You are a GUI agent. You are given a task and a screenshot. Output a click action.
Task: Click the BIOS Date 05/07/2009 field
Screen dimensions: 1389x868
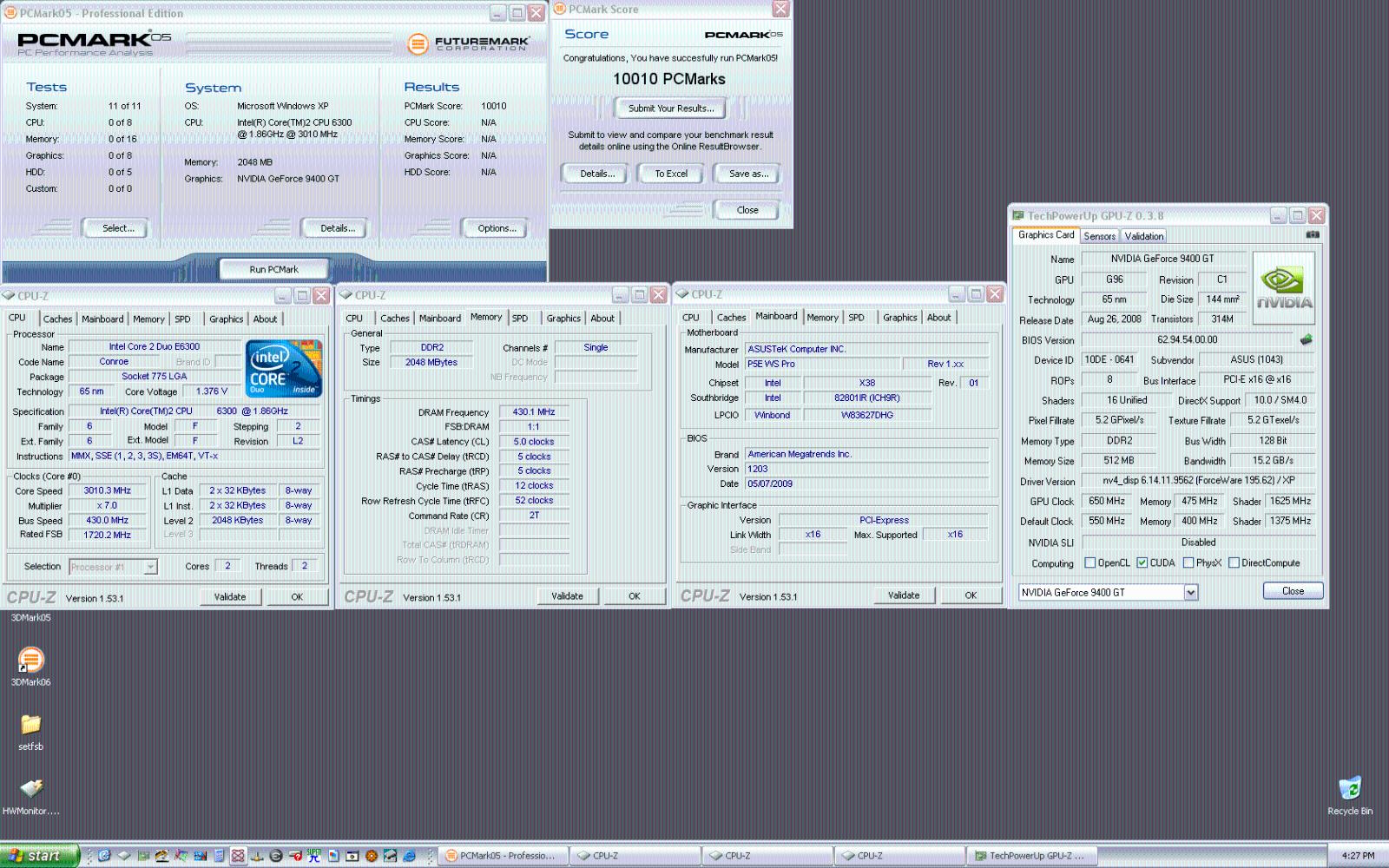866,483
